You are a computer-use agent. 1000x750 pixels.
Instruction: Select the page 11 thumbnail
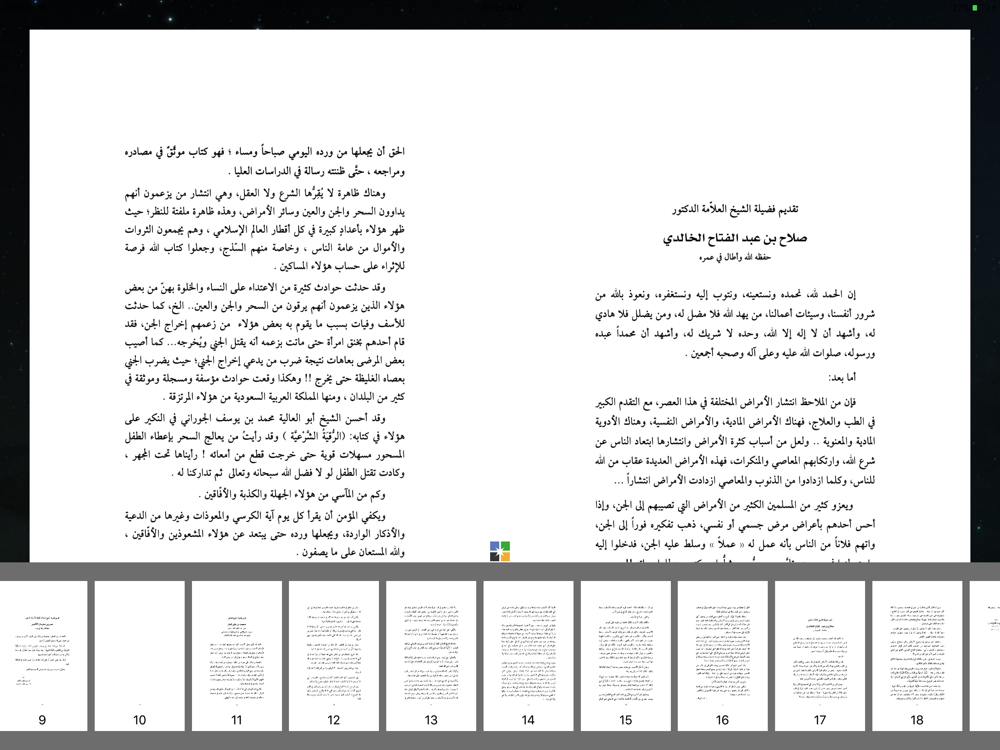237,656
